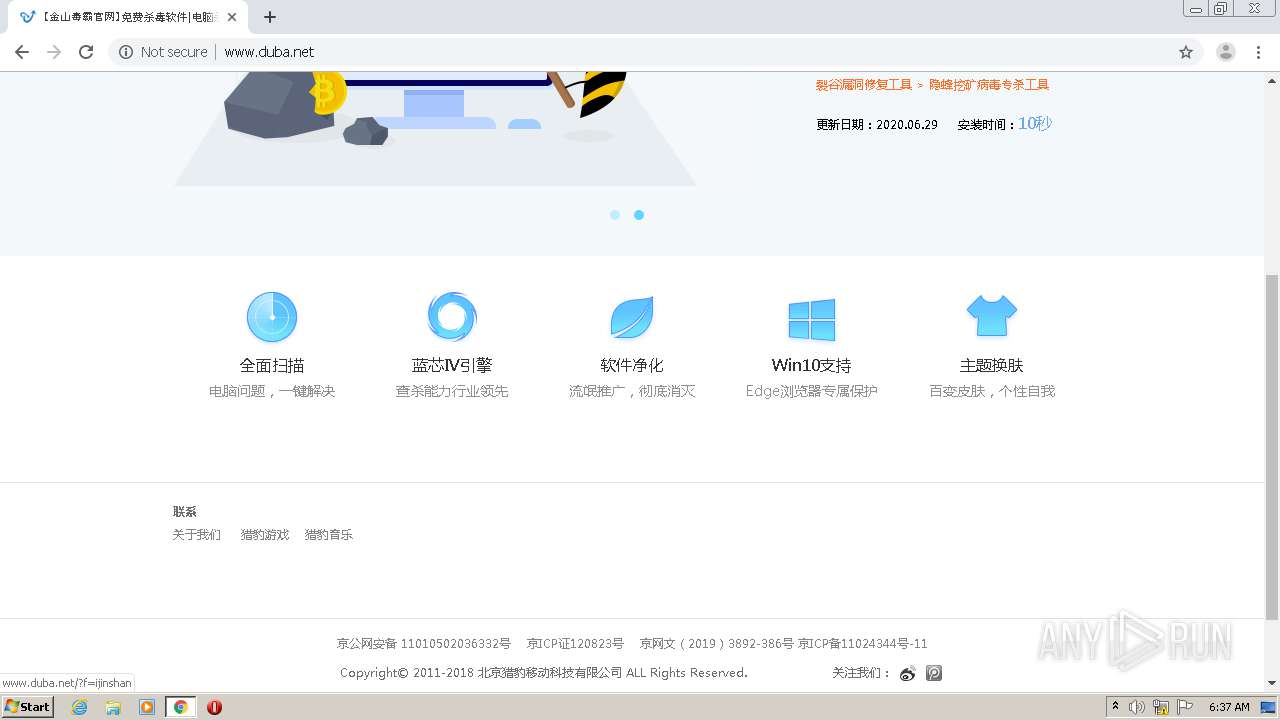Viewport: 1280px width, 720px height.
Task: Click the browser forward arrow
Action: pos(54,52)
